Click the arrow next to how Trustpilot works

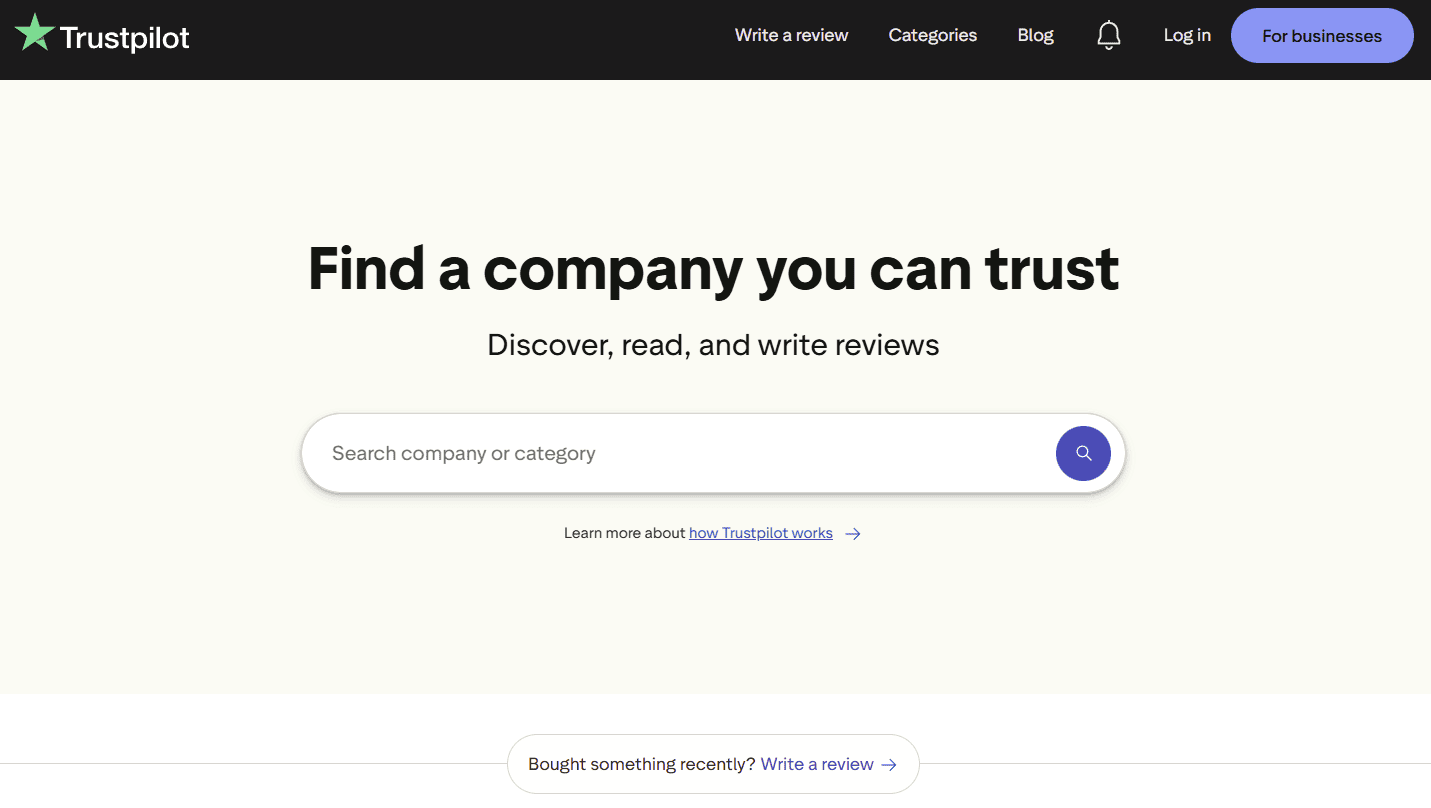853,534
